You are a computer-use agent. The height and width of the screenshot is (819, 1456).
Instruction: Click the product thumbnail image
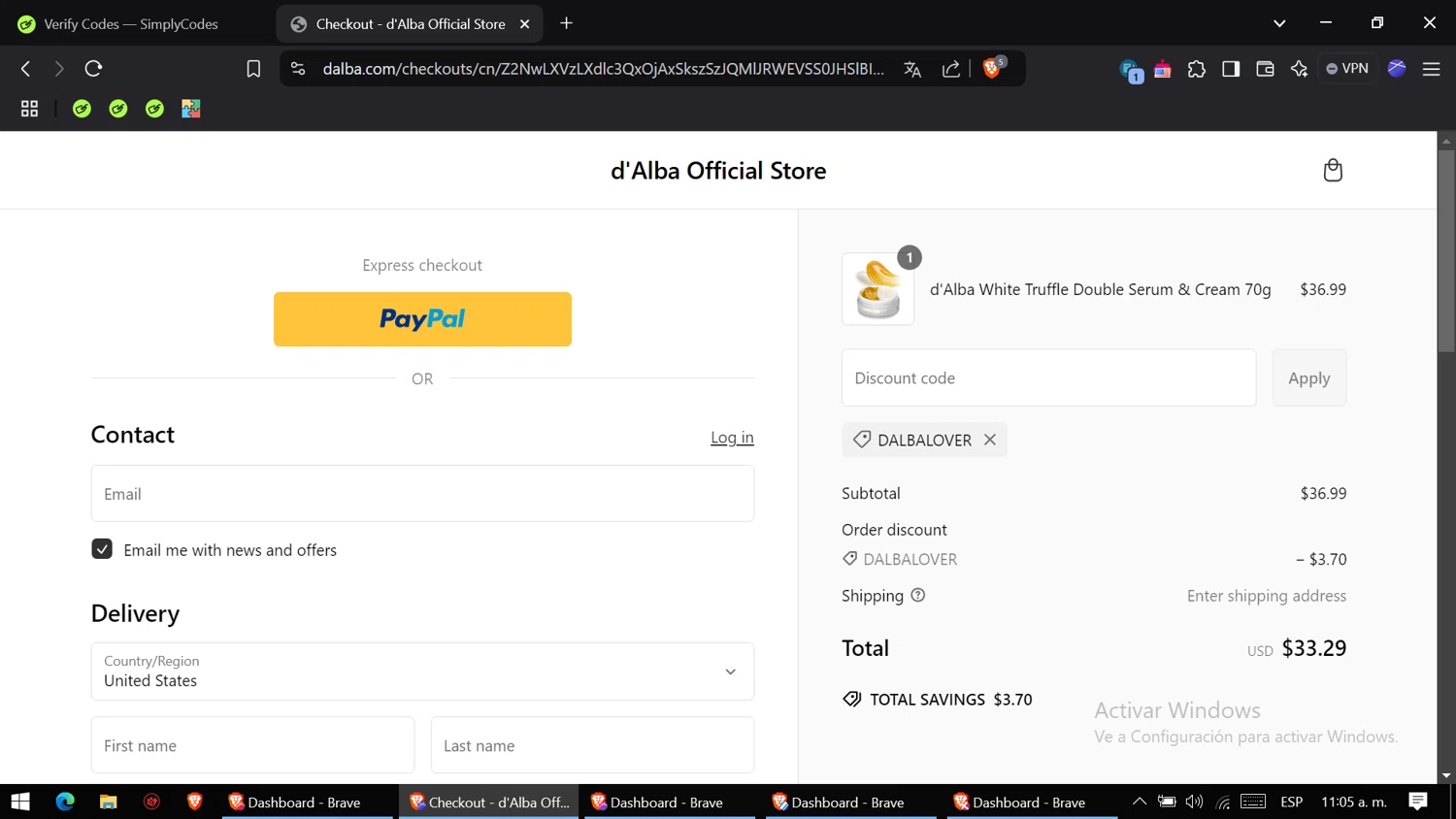click(x=877, y=289)
